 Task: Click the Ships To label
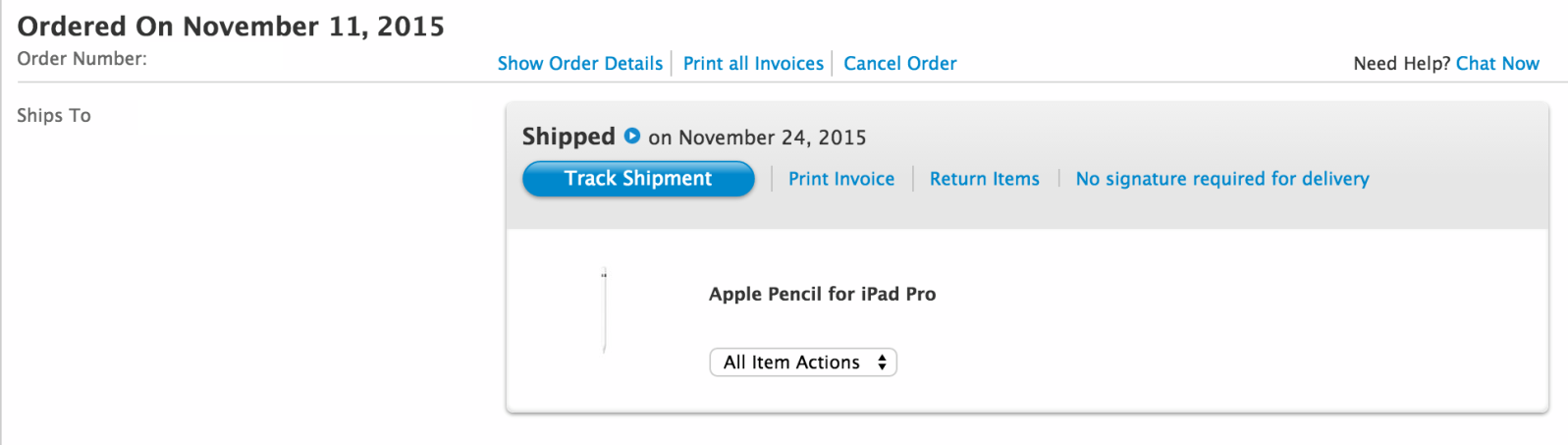coord(54,116)
